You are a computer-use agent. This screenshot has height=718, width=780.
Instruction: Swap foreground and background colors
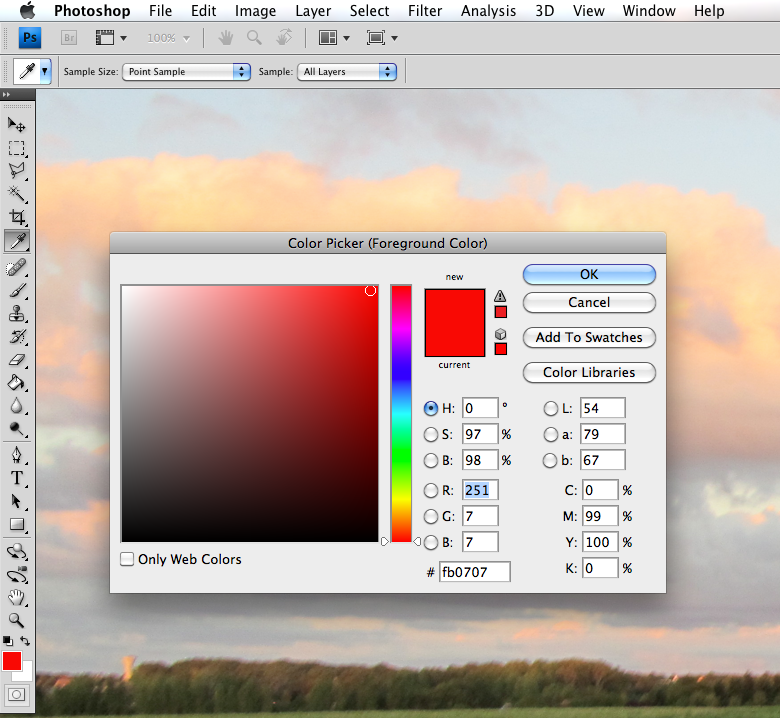pos(25,641)
